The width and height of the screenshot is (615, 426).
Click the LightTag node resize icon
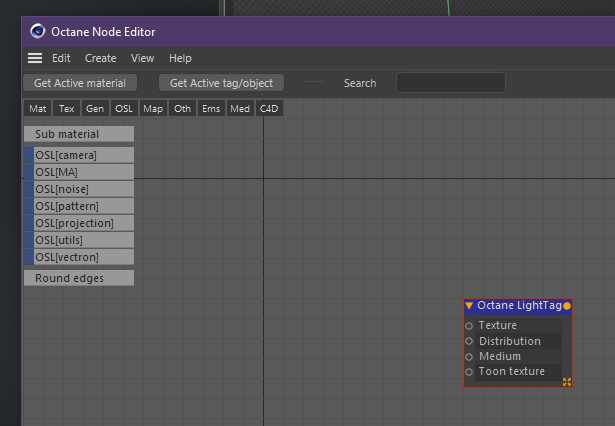click(567, 382)
